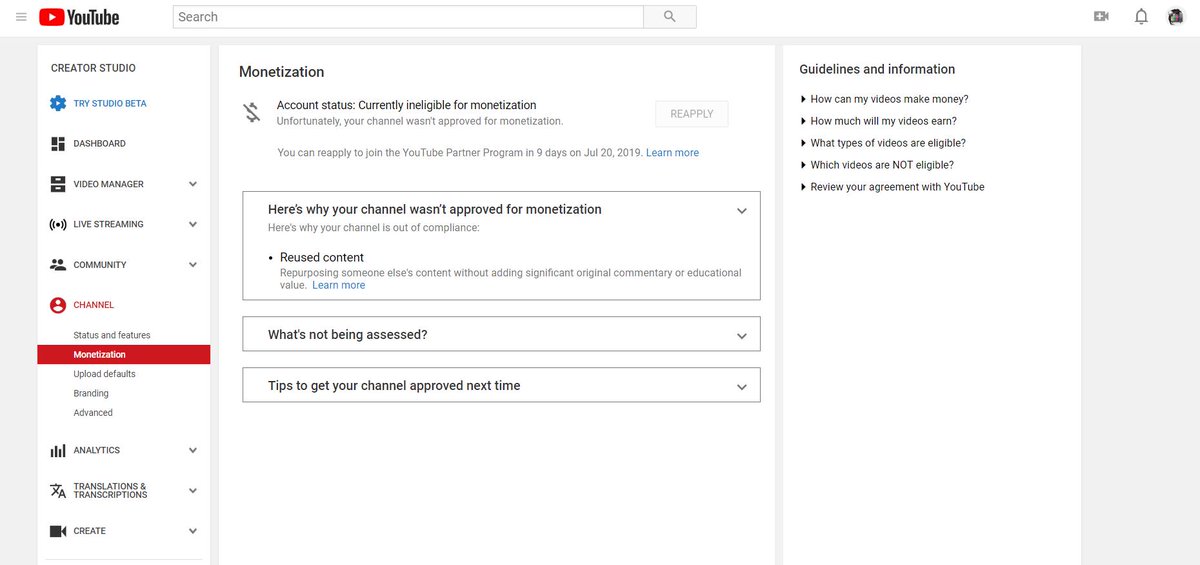Screen dimensions: 1200x565
Task: Open Upload defaults page
Action: pos(105,374)
